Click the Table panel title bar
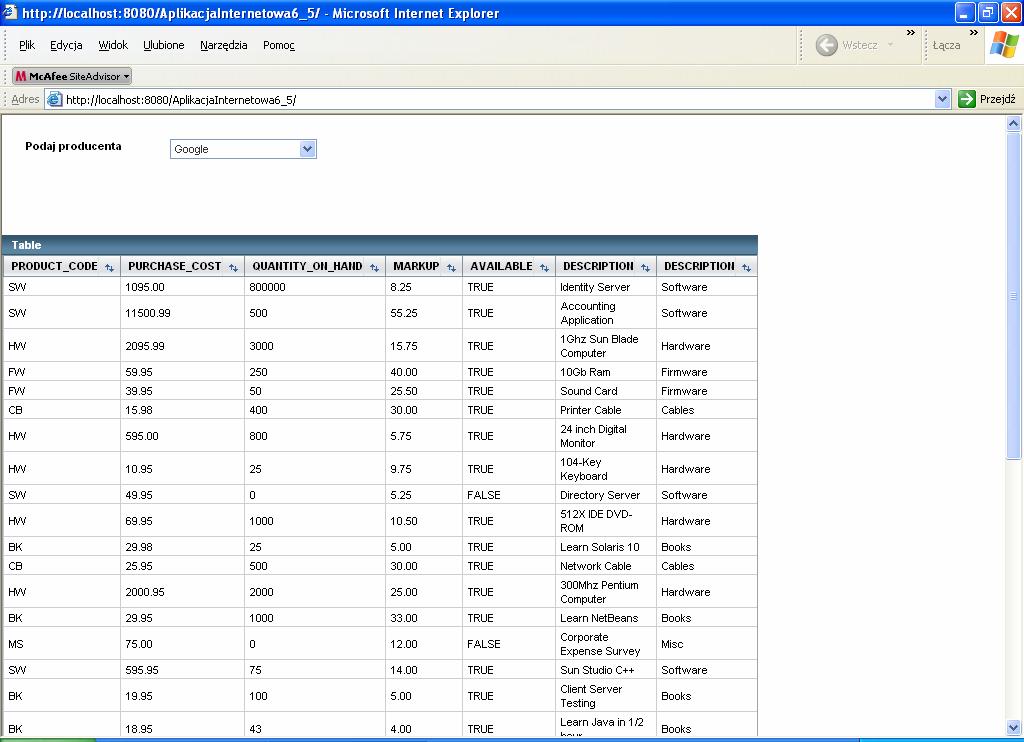This screenshot has height=742, width=1024. [x=380, y=245]
